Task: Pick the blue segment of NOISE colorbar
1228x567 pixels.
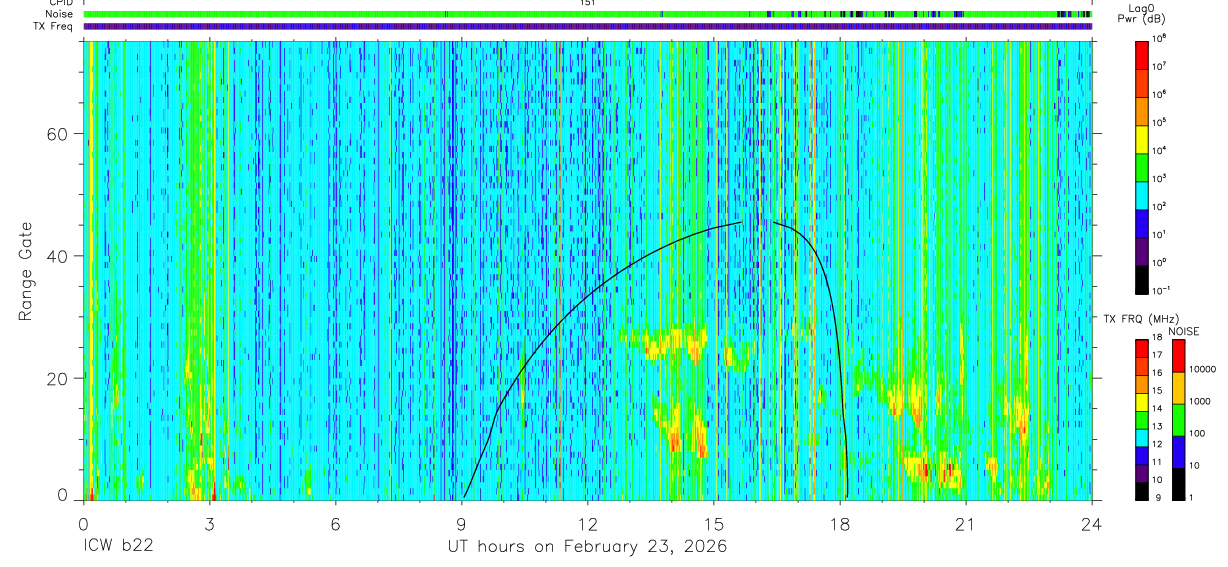Action: pyautogui.click(x=1178, y=452)
